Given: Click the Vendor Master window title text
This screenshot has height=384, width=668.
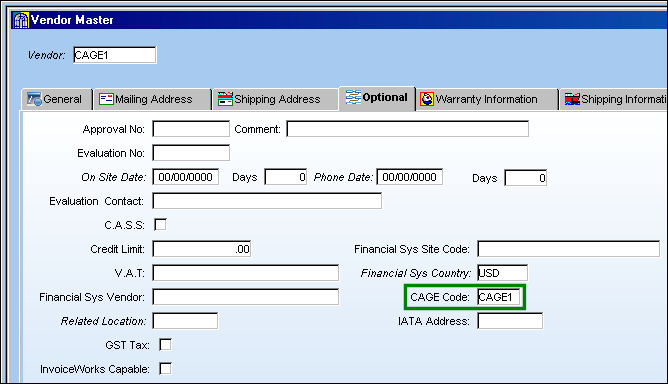Looking at the screenshot, I should [x=72, y=20].
